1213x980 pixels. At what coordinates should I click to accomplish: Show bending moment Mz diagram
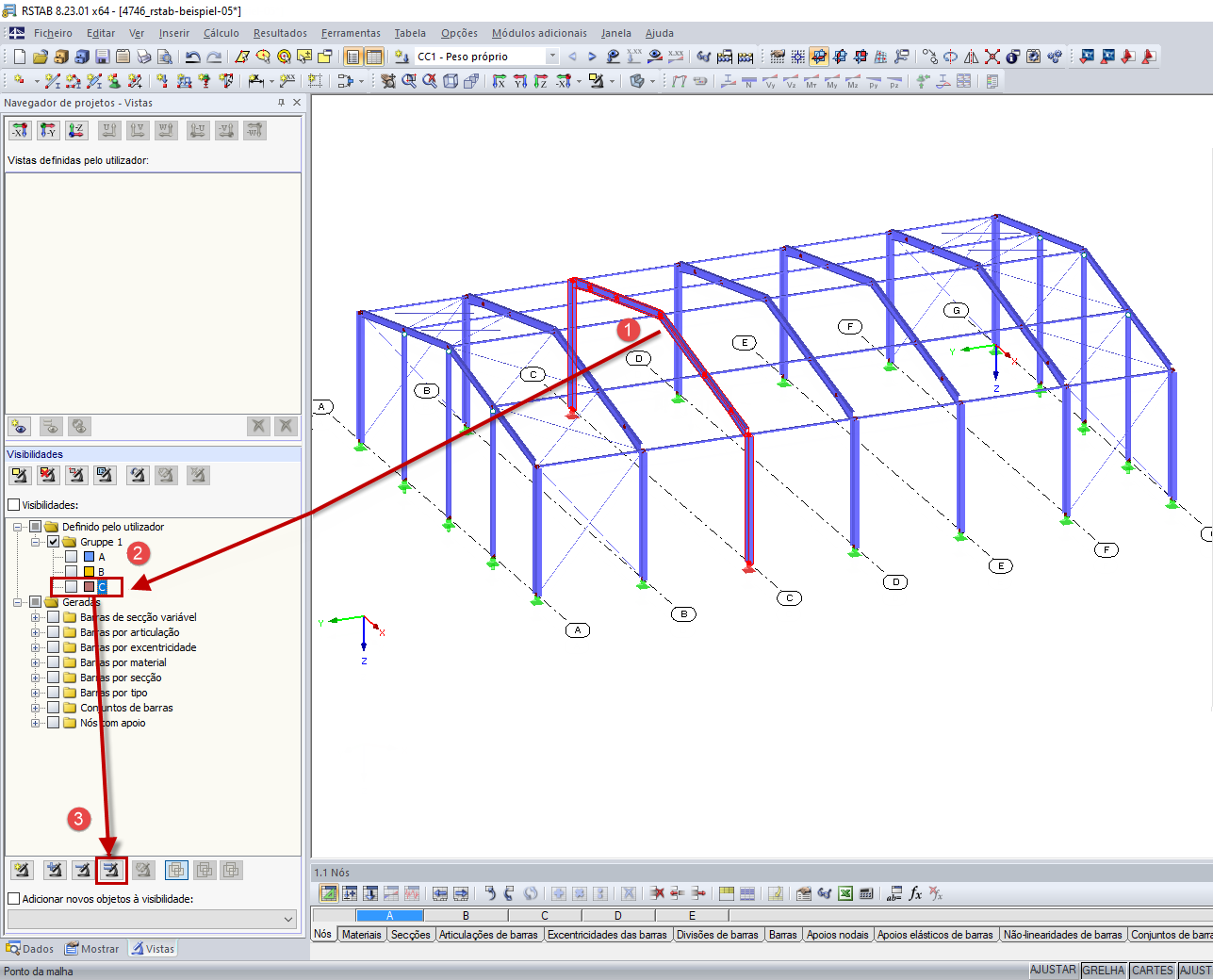coord(853,81)
